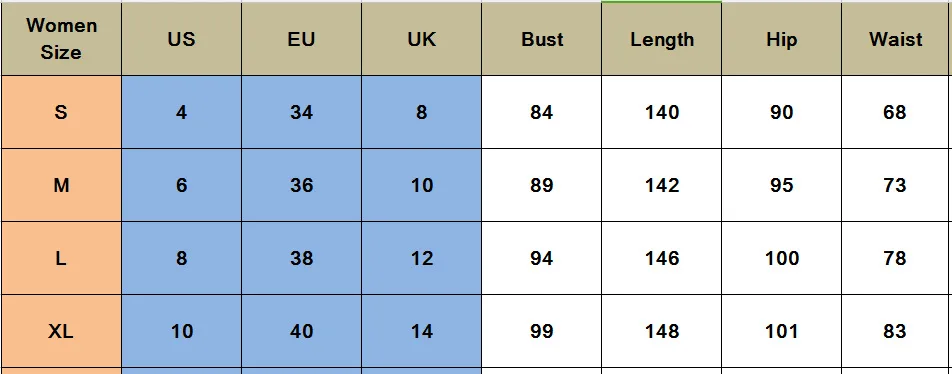
Task: Select the US value 10 cell
Action: point(181,331)
